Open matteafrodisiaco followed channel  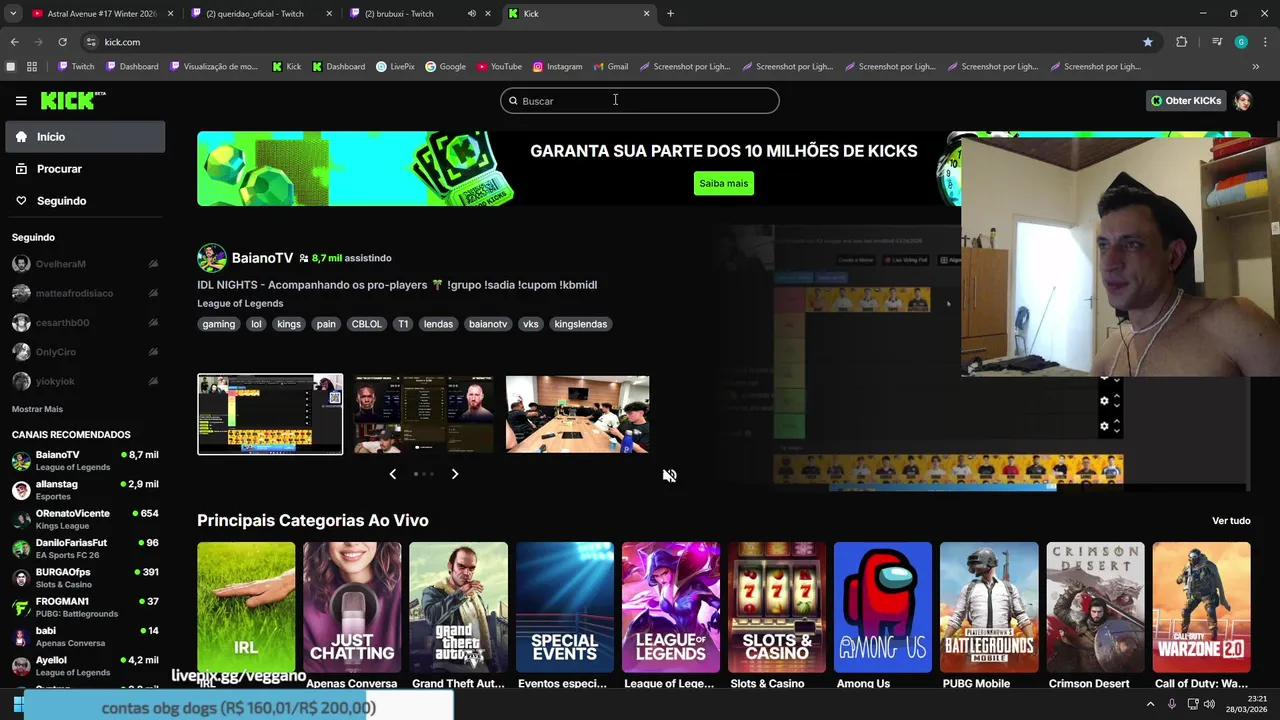(x=85, y=293)
